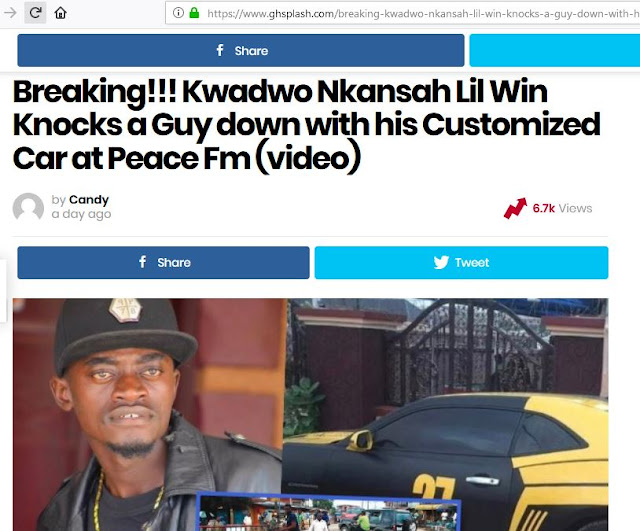640x531 pixels.
Task: Open the article headline link
Action: pos(307,125)
